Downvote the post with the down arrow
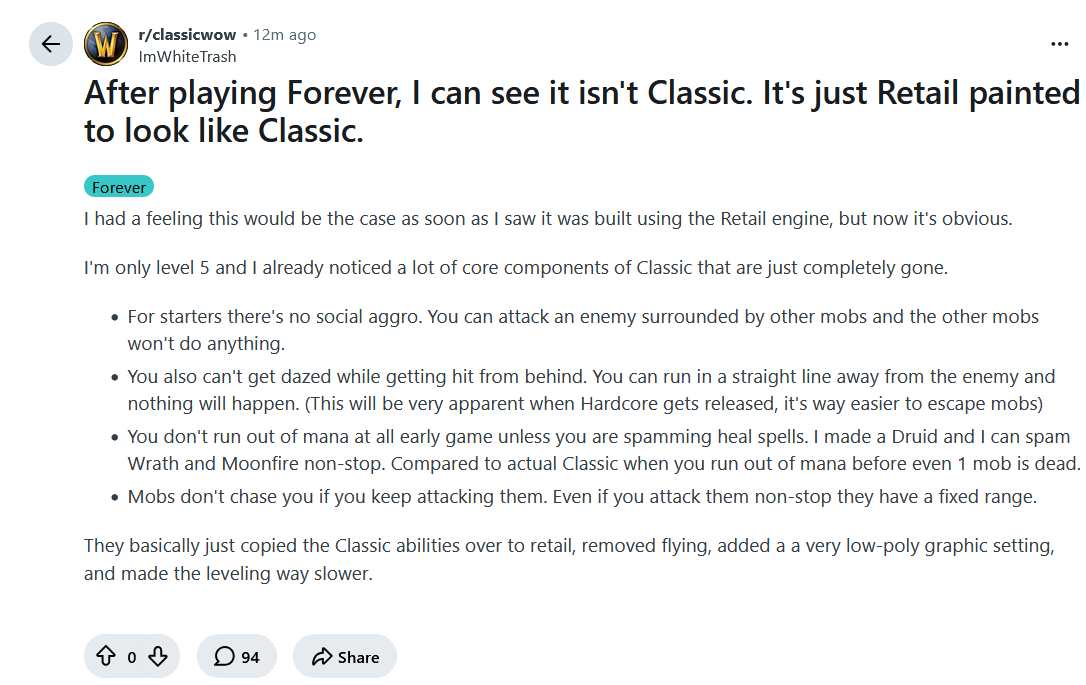The width and height of the screenshot is (1086, 685). pyautogui.click(x=158, y=656)
